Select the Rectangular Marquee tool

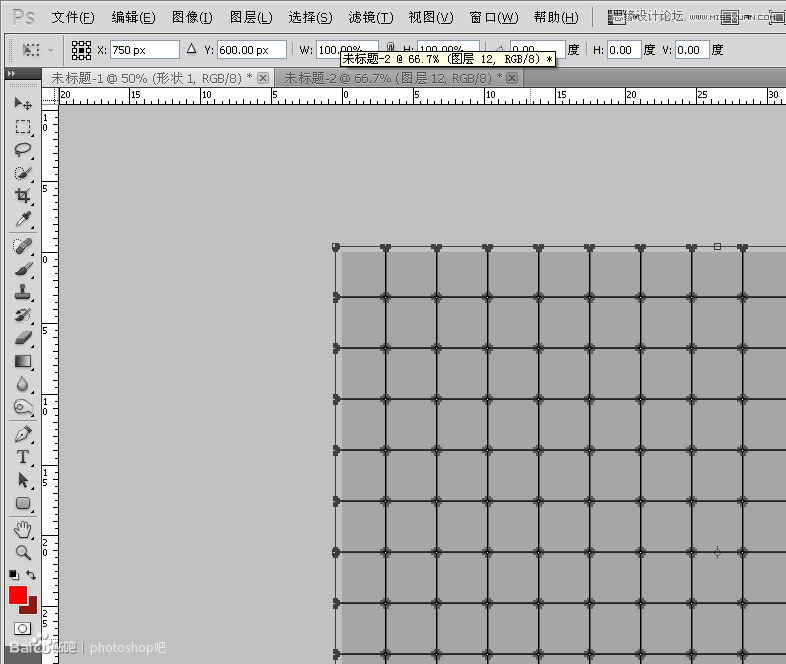click(x=23, y=127)
